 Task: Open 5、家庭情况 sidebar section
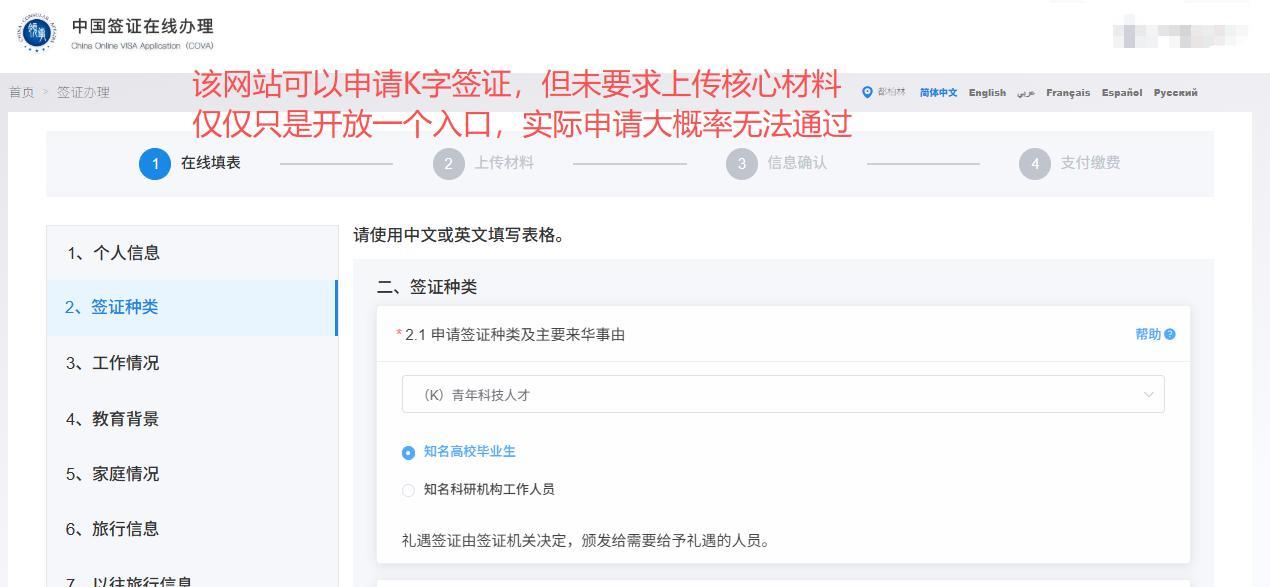(x=113, y=474)
